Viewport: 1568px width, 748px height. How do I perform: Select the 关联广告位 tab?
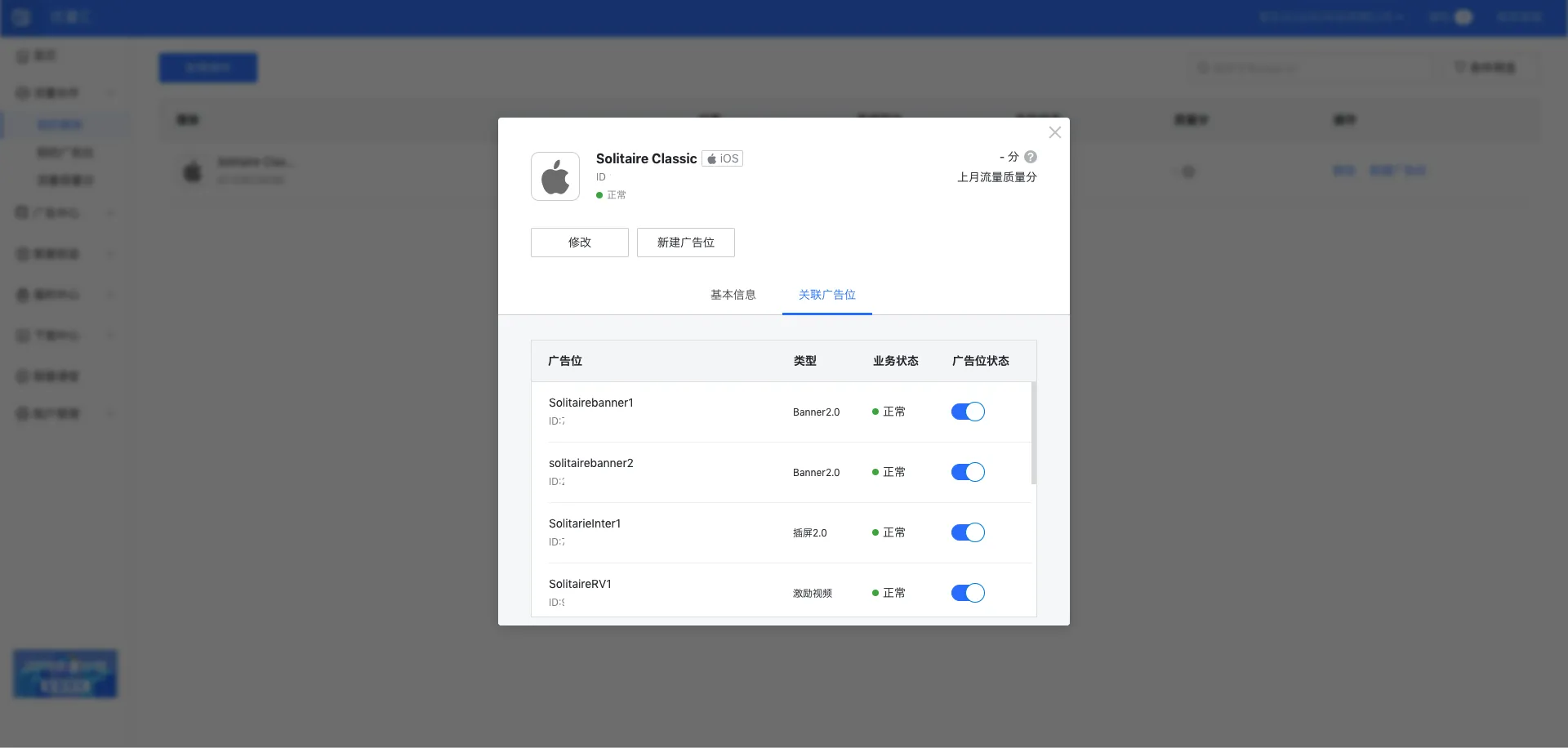(826, 295)
